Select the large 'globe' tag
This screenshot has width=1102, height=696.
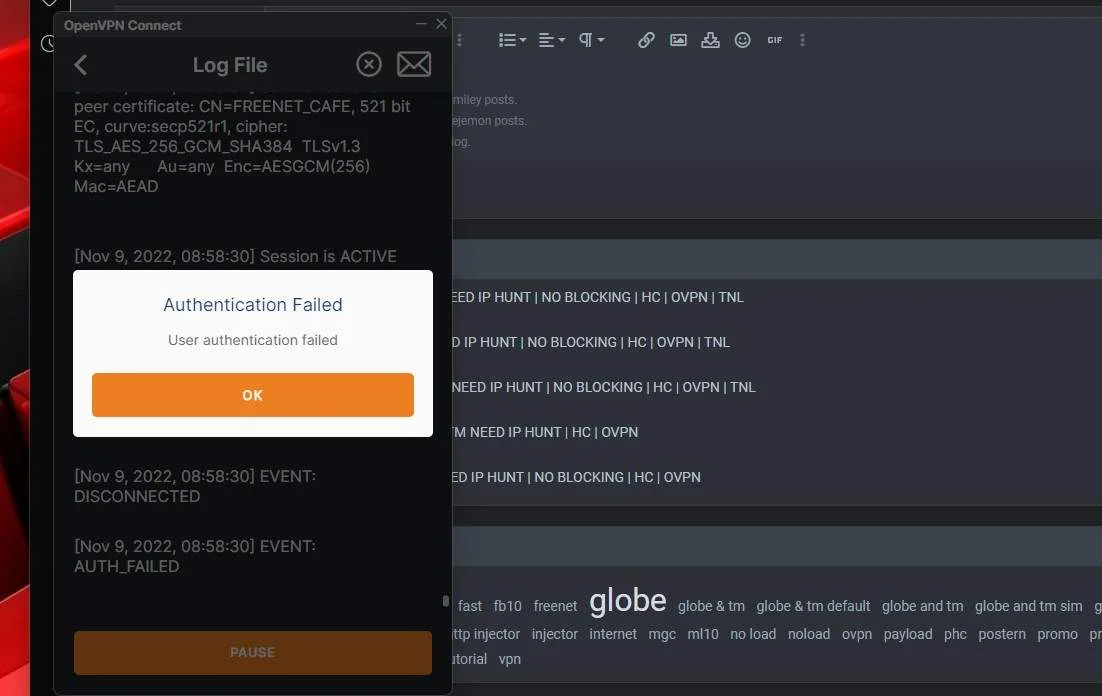pos(628,601)
